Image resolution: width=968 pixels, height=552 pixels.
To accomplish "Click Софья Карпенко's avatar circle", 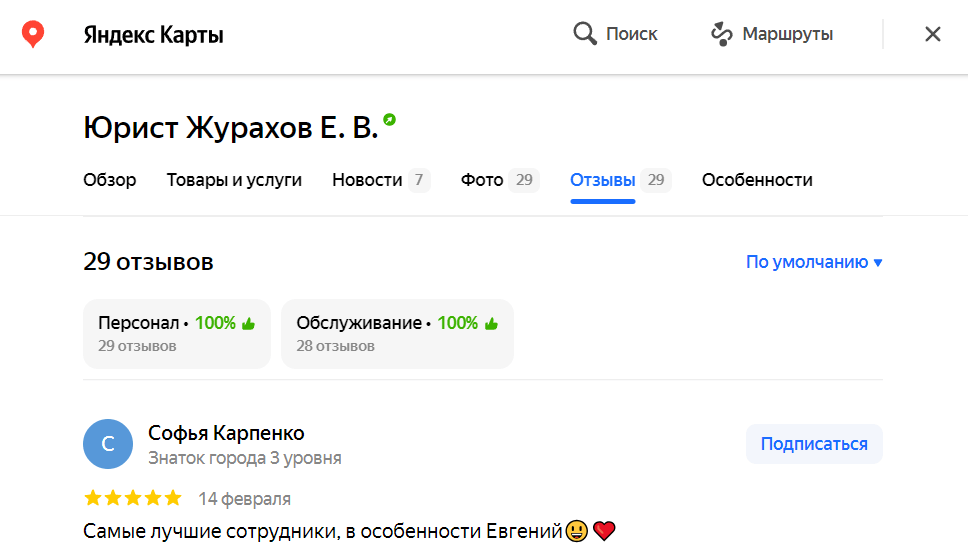I will click(x=108, y=444).
